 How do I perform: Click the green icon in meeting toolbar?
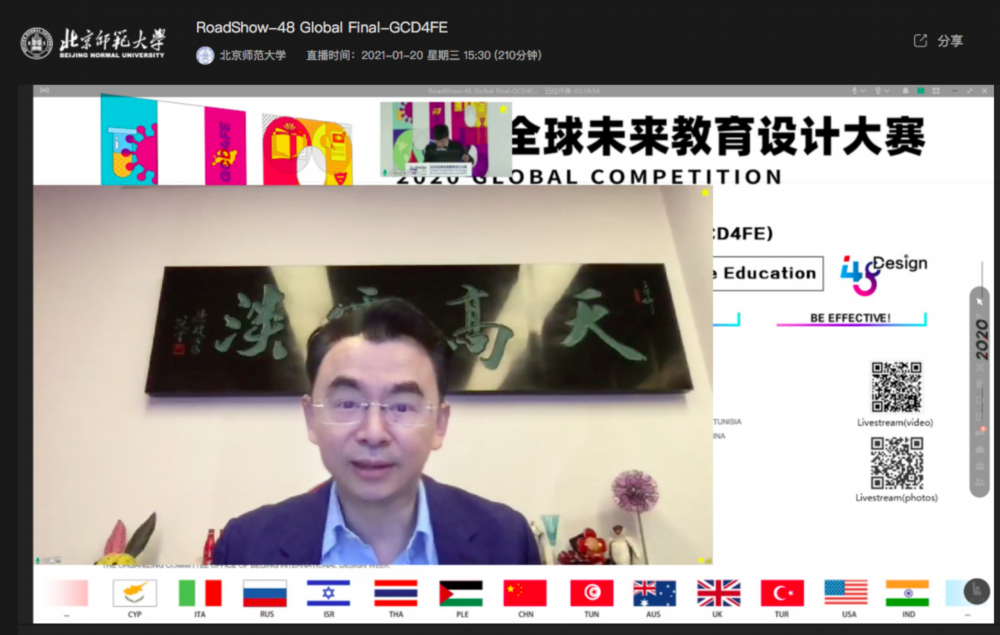click(921, 91)
